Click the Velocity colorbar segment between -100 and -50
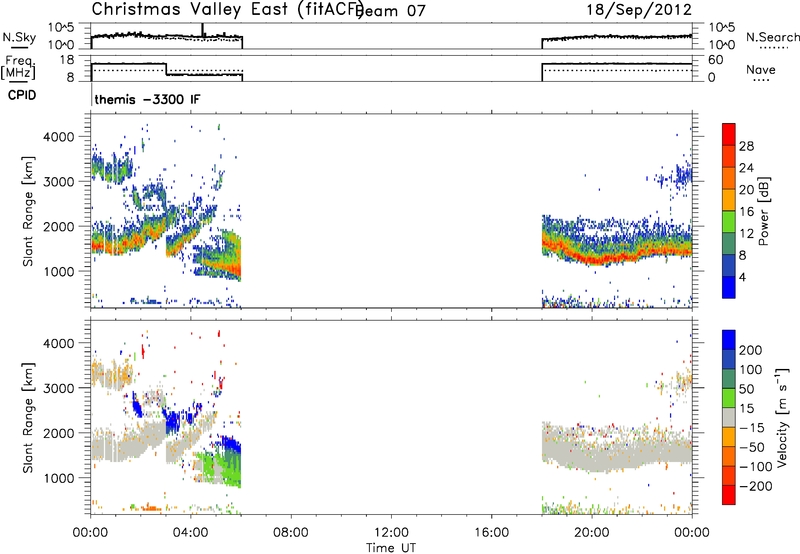This screenshot has width=800, height=554. (729, 456)
